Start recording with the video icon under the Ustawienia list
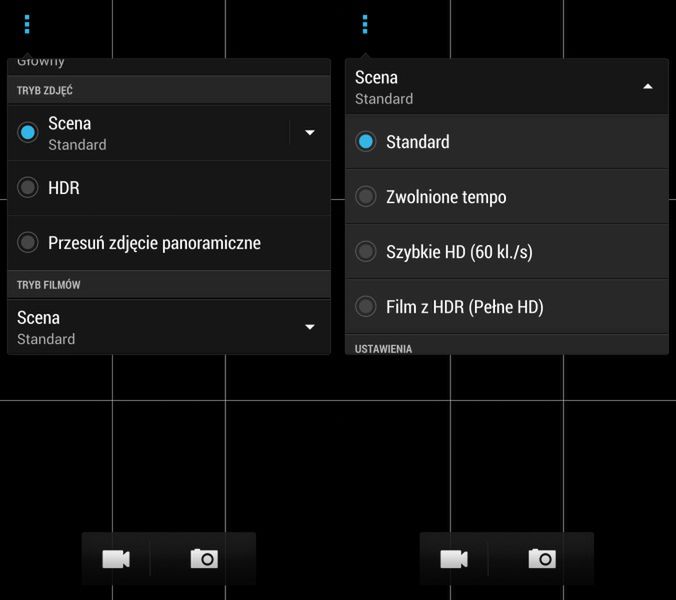676x600 pixels. 454,558
